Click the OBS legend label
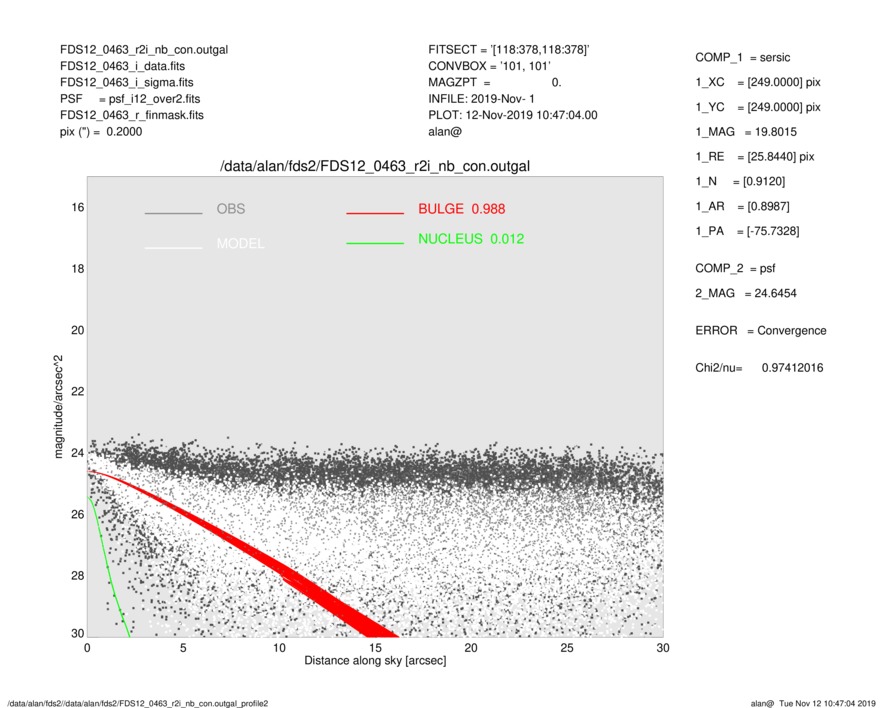 [231, 209]
